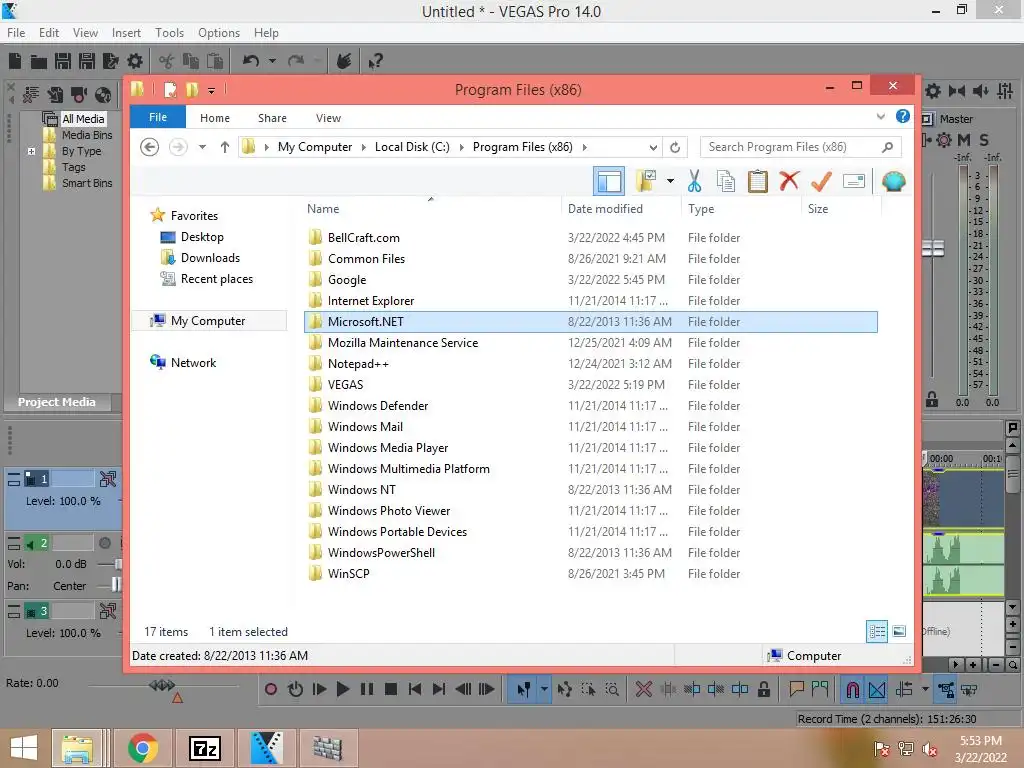Image resolution: width=1024 pixels, height=768 pixels.
Task: Click the Import Media icon in Project Media
Action: point(55,95)
